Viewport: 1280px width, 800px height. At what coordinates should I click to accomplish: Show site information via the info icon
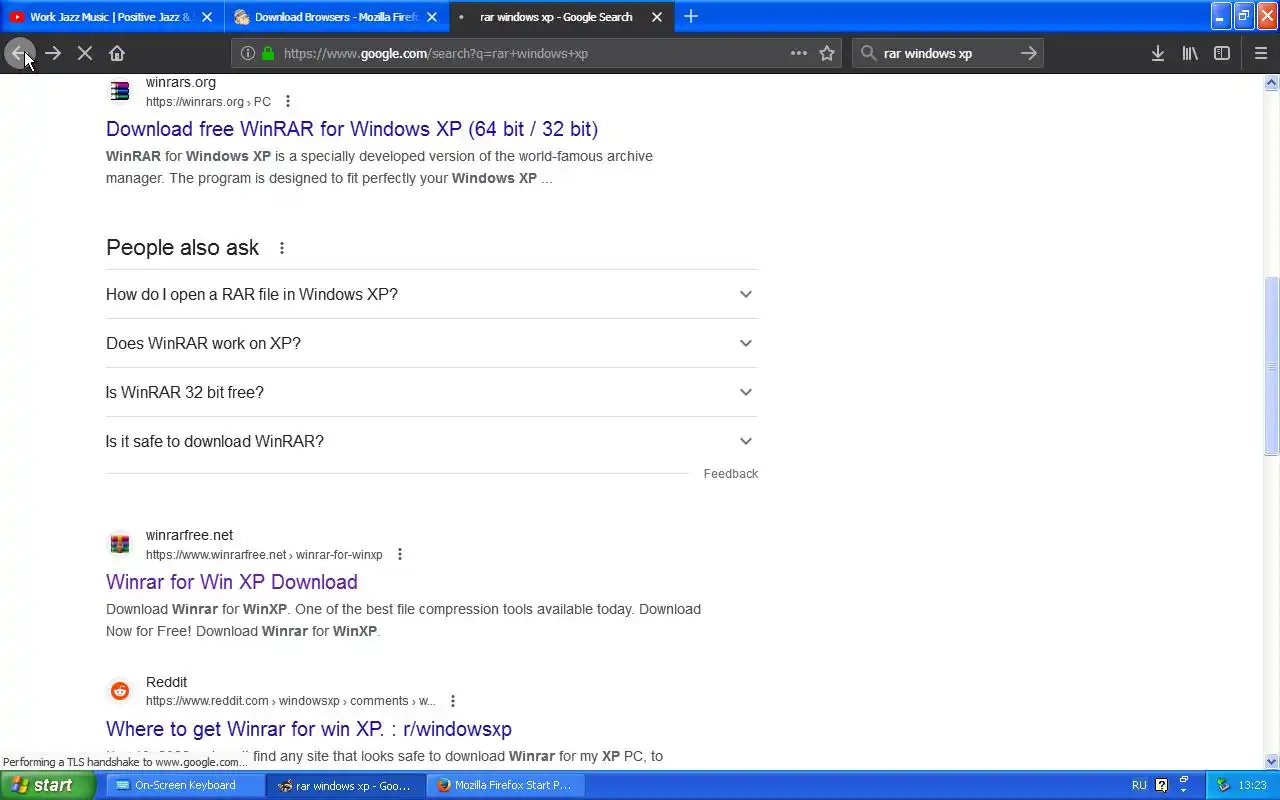pyautogui.click(x=248, y=53)
